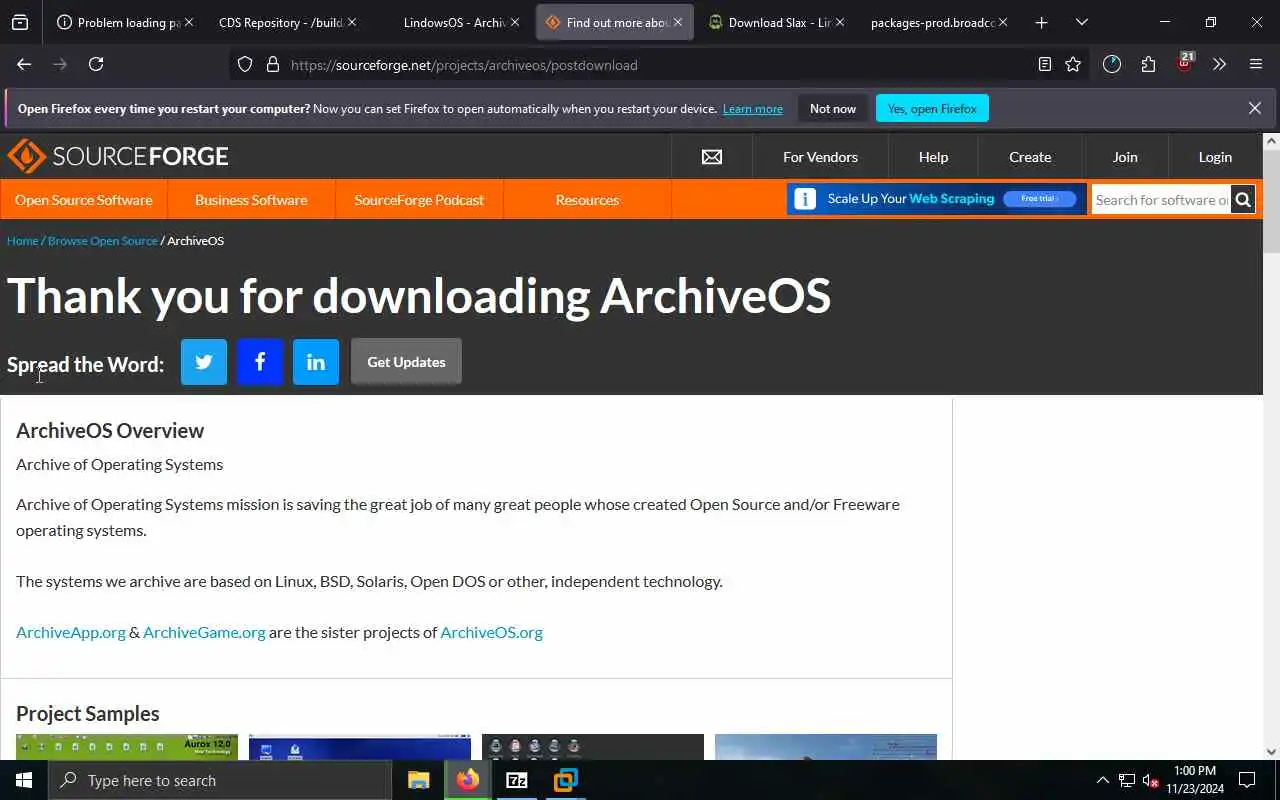Close the Firefox startup notification bar
1280x800 pixels.
1254,108
